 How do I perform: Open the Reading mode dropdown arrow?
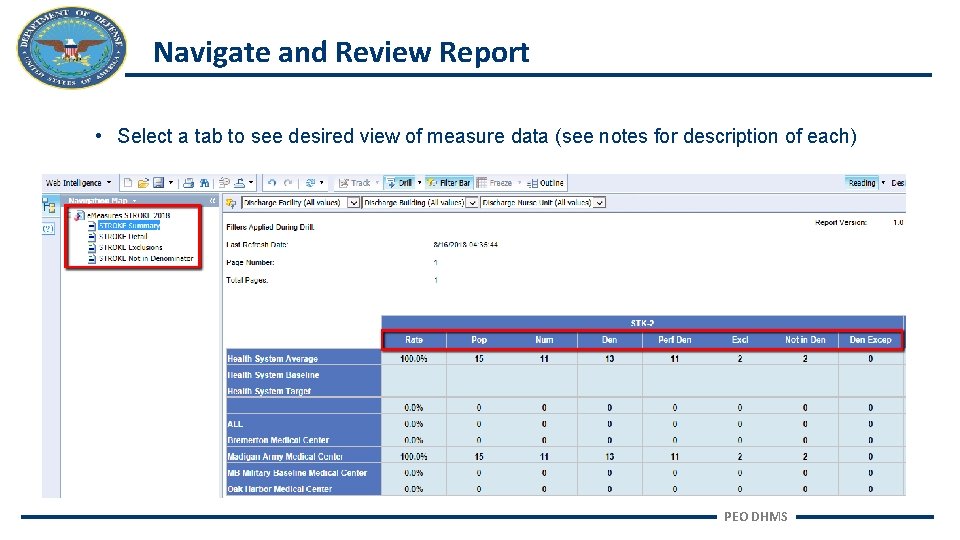pos(883,182)
